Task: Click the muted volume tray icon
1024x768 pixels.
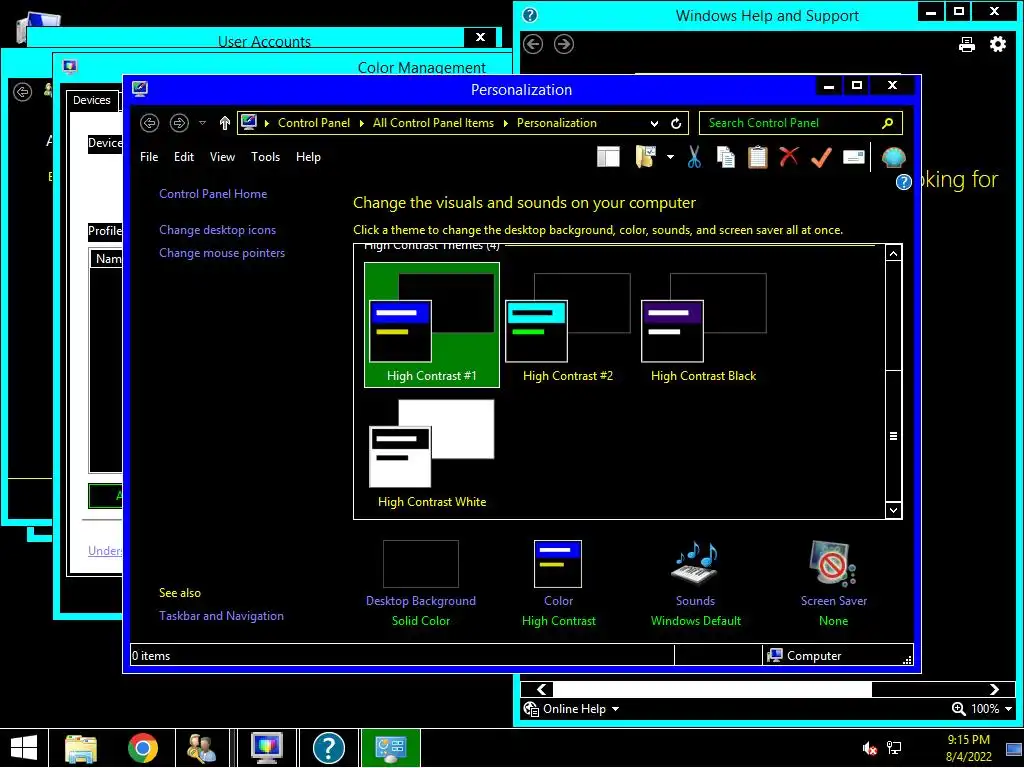Action: point(869,748)
